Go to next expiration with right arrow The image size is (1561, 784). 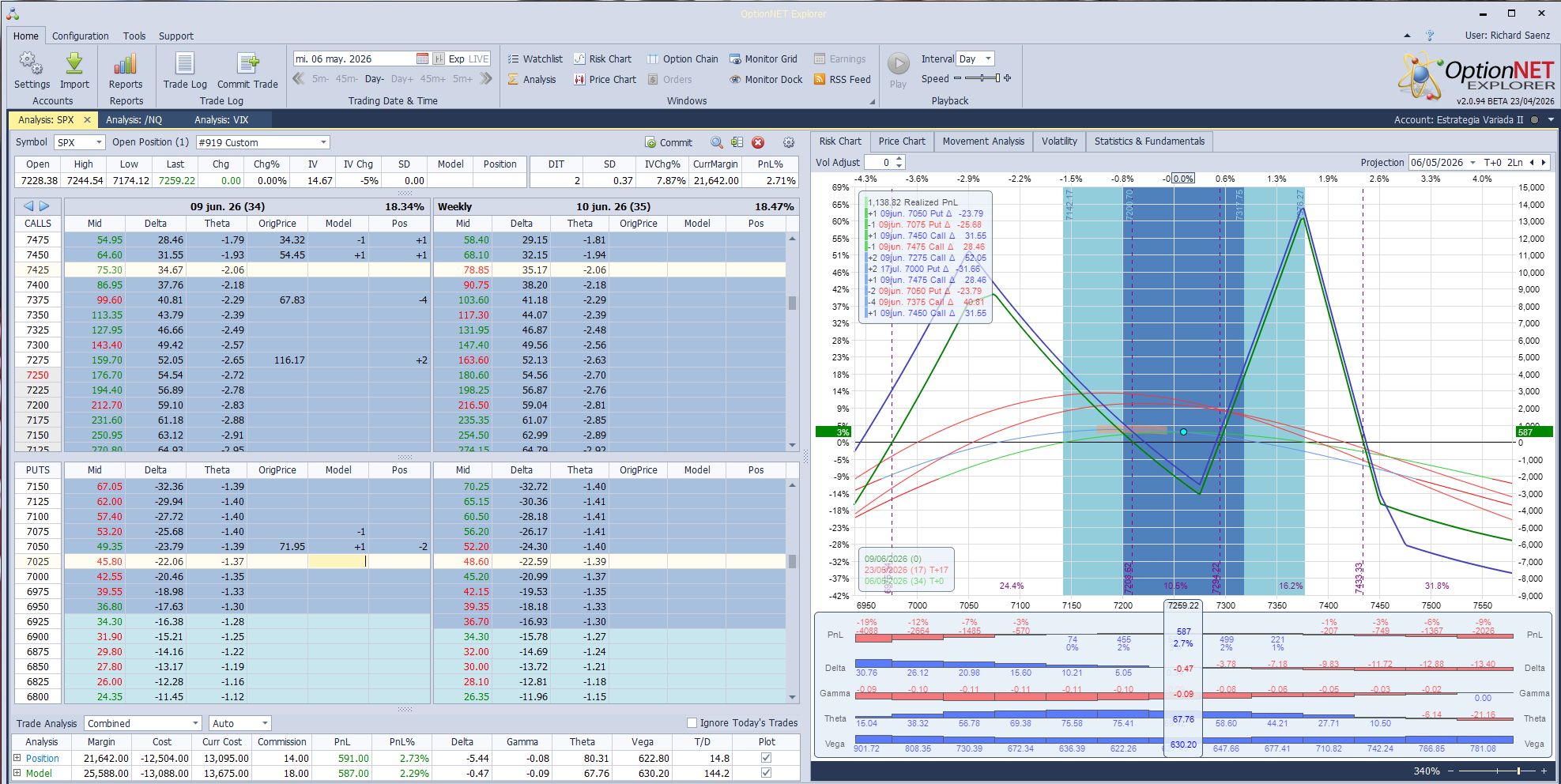coord(44,205)
